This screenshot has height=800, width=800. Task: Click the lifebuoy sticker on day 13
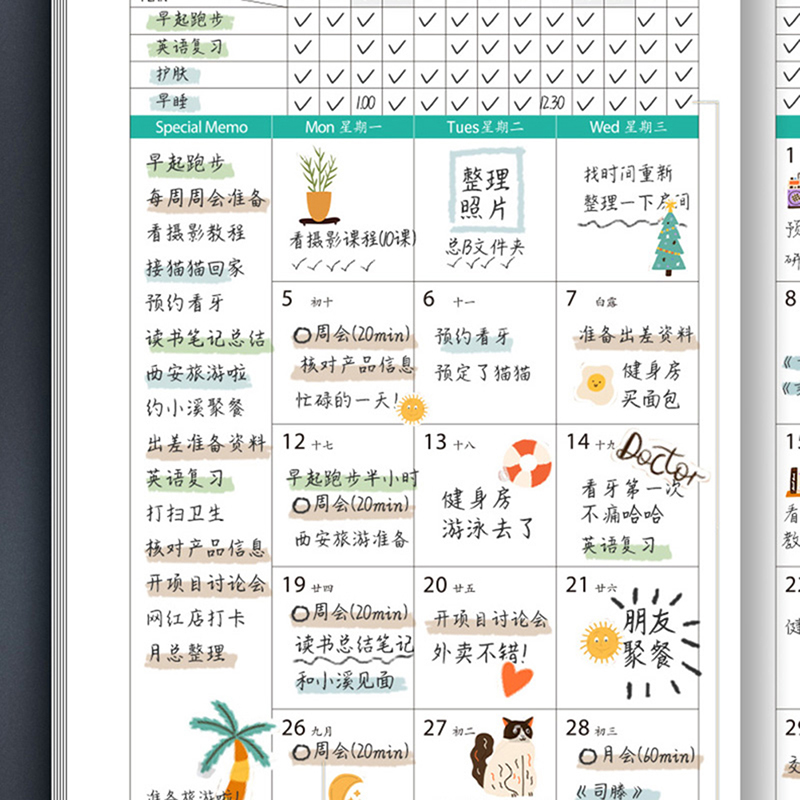(x=527, y=464)
